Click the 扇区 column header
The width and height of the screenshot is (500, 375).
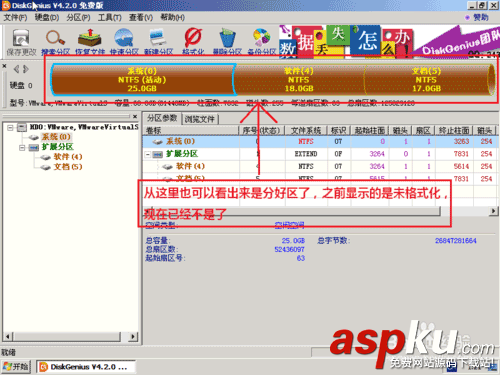[423, 130]
